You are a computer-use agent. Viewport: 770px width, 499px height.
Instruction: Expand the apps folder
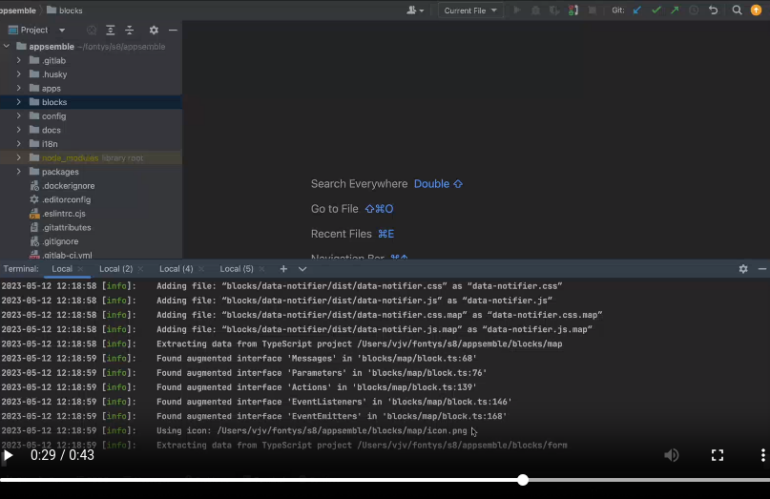[x=19, y=88]
